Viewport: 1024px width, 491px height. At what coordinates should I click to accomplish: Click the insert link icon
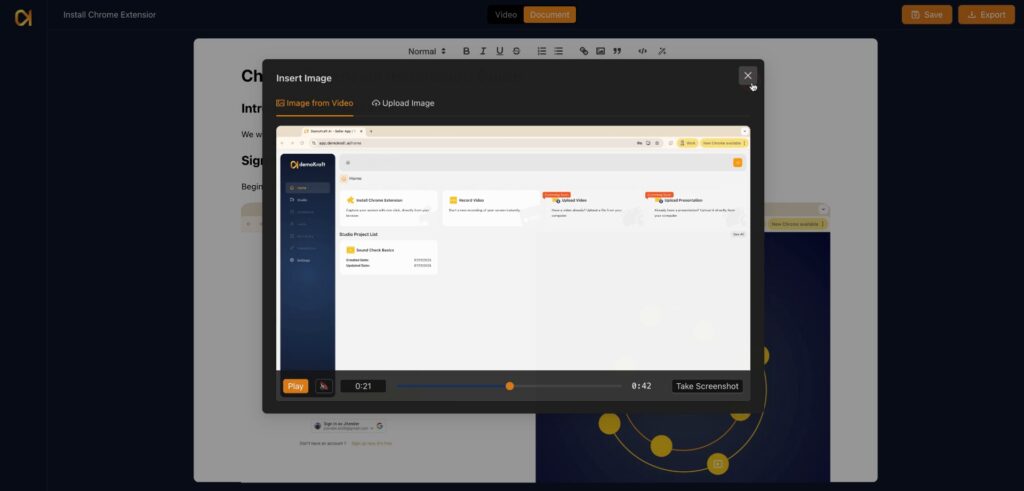click(x=584, y=51)
